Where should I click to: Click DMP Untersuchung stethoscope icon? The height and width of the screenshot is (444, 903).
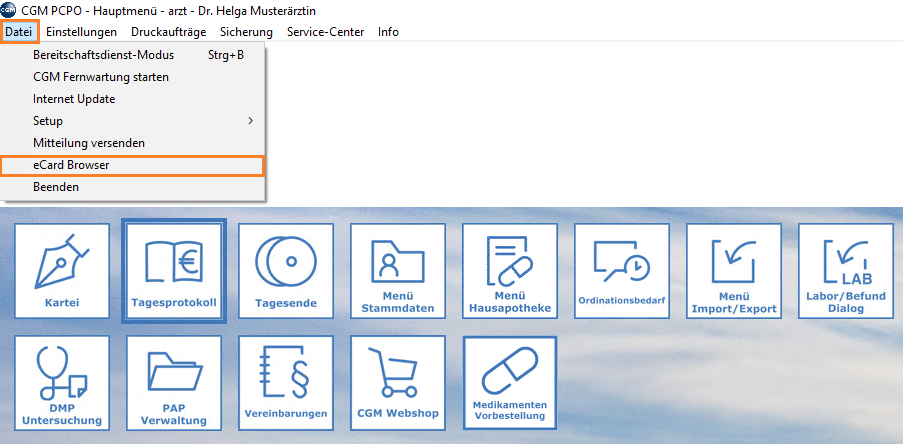pos(62,382)
